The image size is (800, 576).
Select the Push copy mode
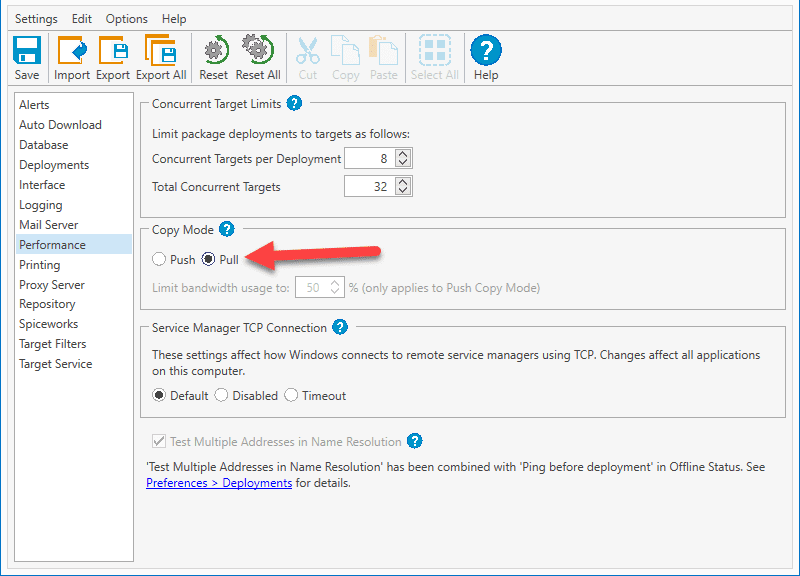(159, 259)
